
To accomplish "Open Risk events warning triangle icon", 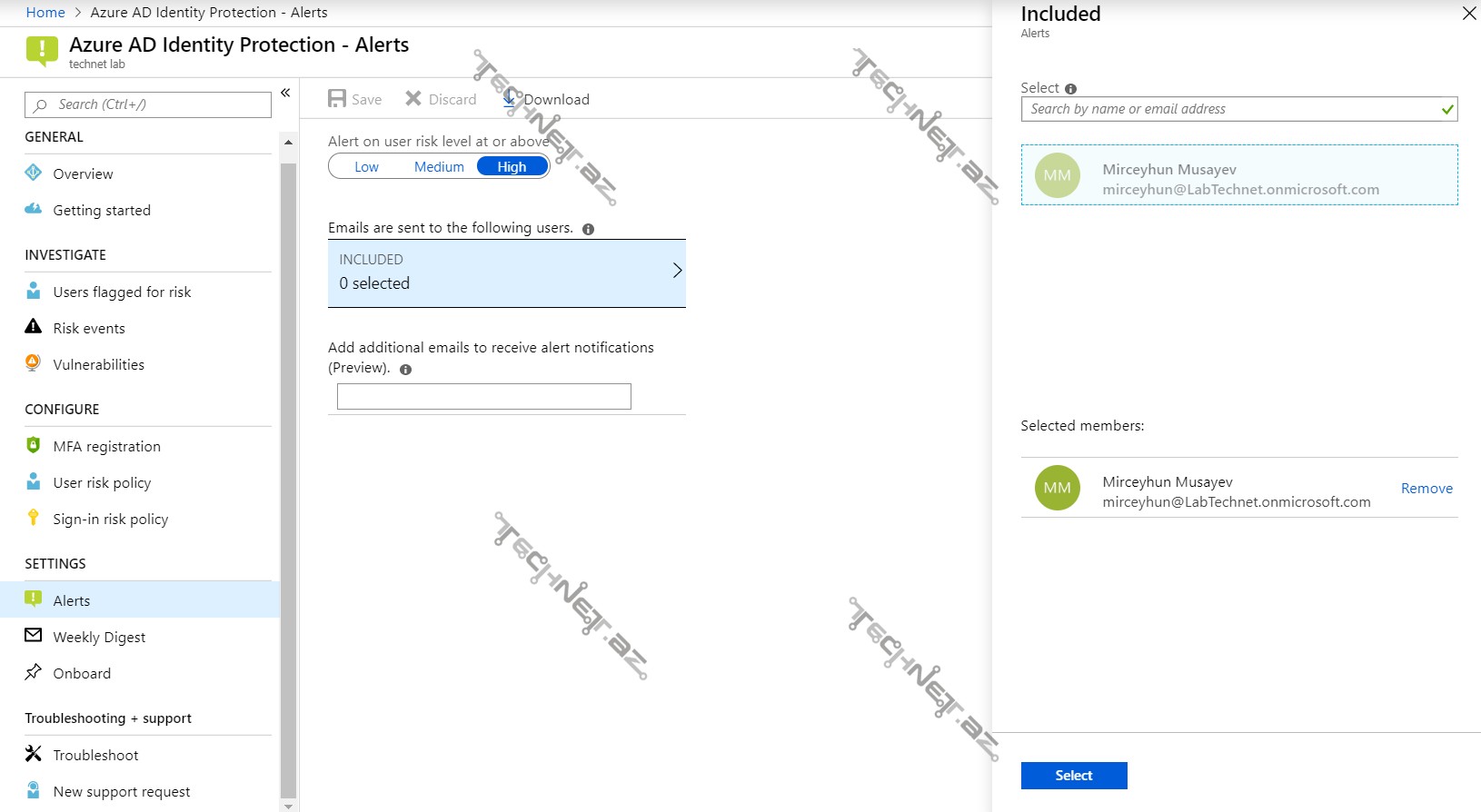I will click(34, 327).
